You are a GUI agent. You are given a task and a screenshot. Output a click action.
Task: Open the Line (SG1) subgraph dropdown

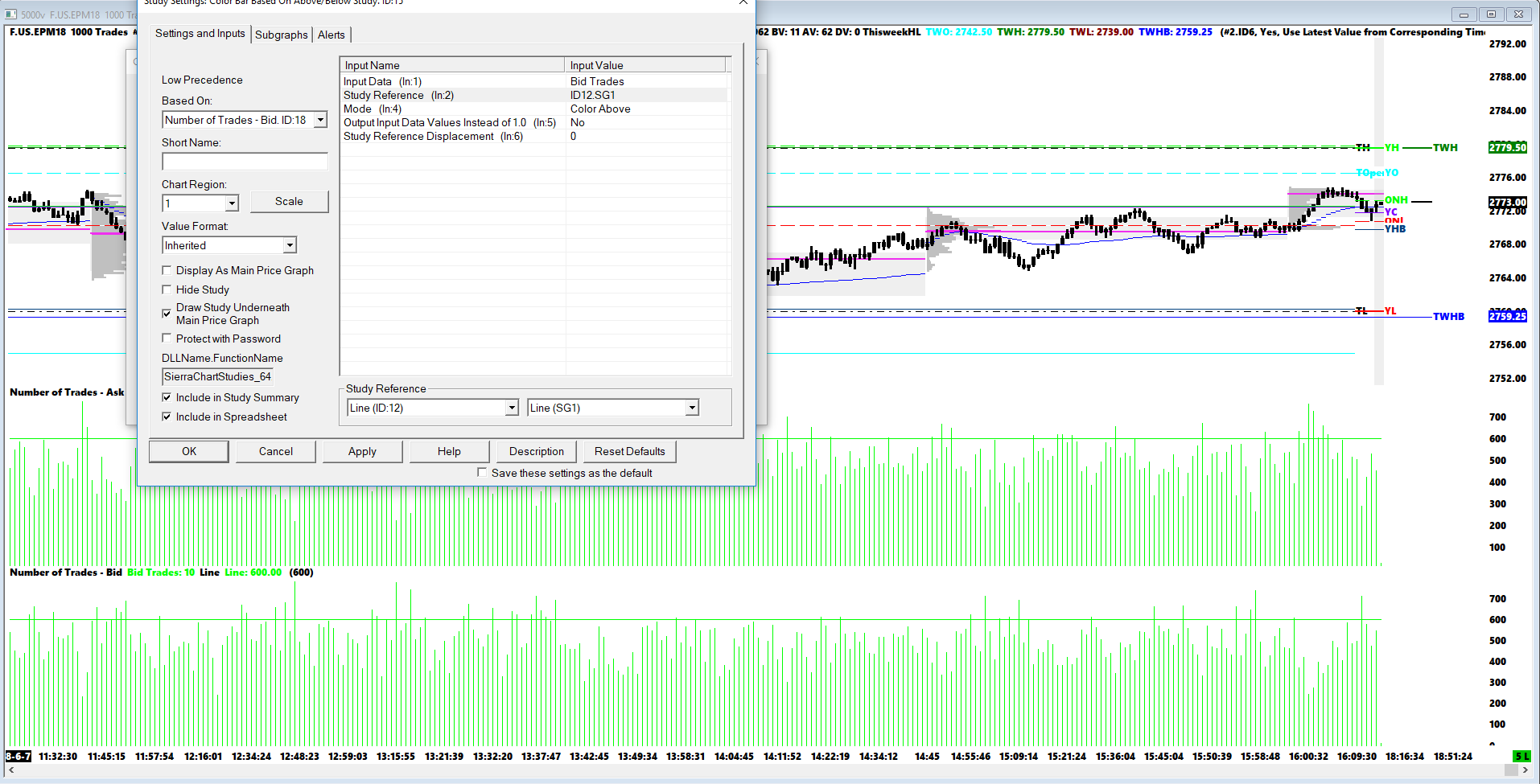click(692, 408)
